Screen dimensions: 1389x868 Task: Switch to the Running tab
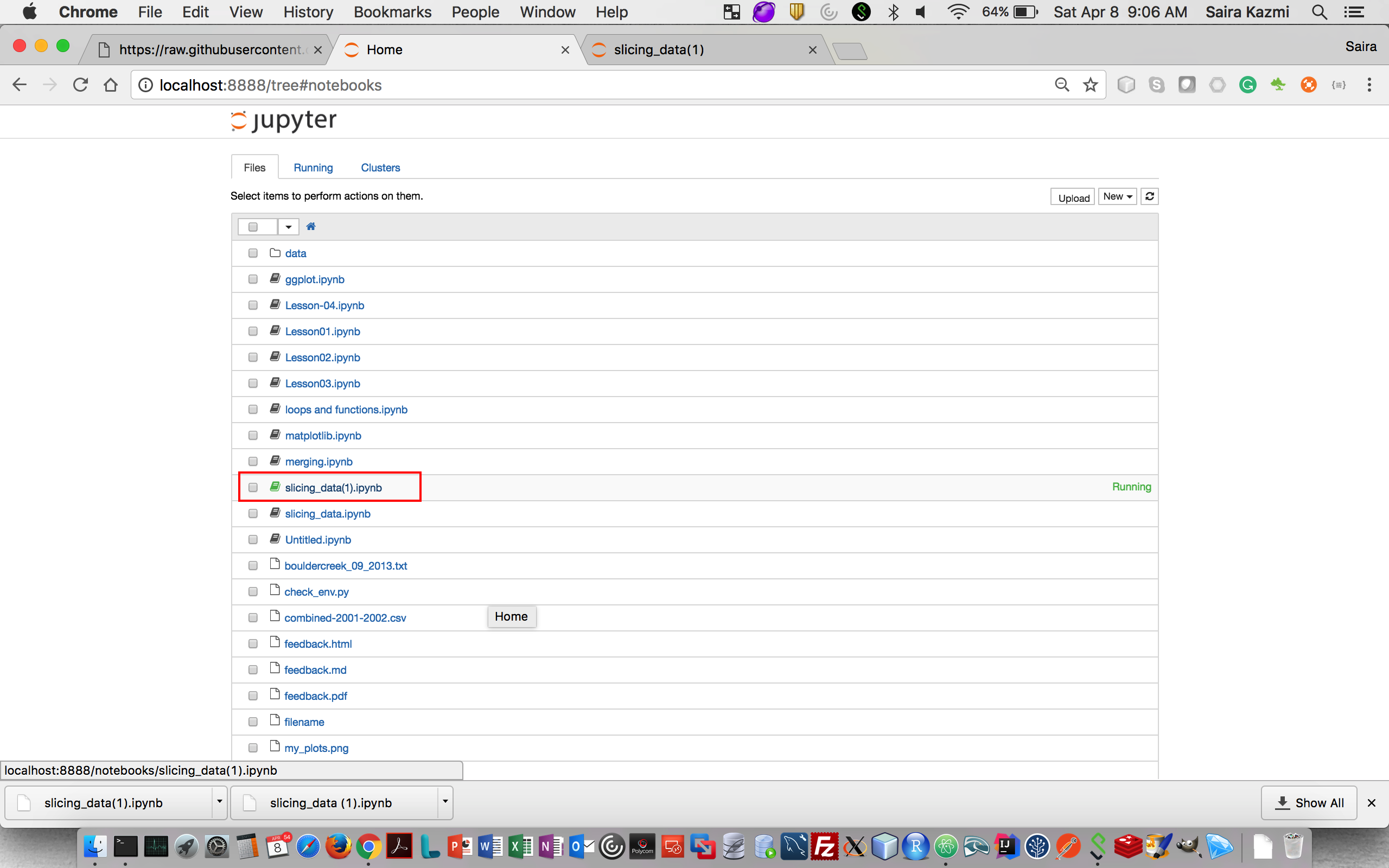point(313,168)
